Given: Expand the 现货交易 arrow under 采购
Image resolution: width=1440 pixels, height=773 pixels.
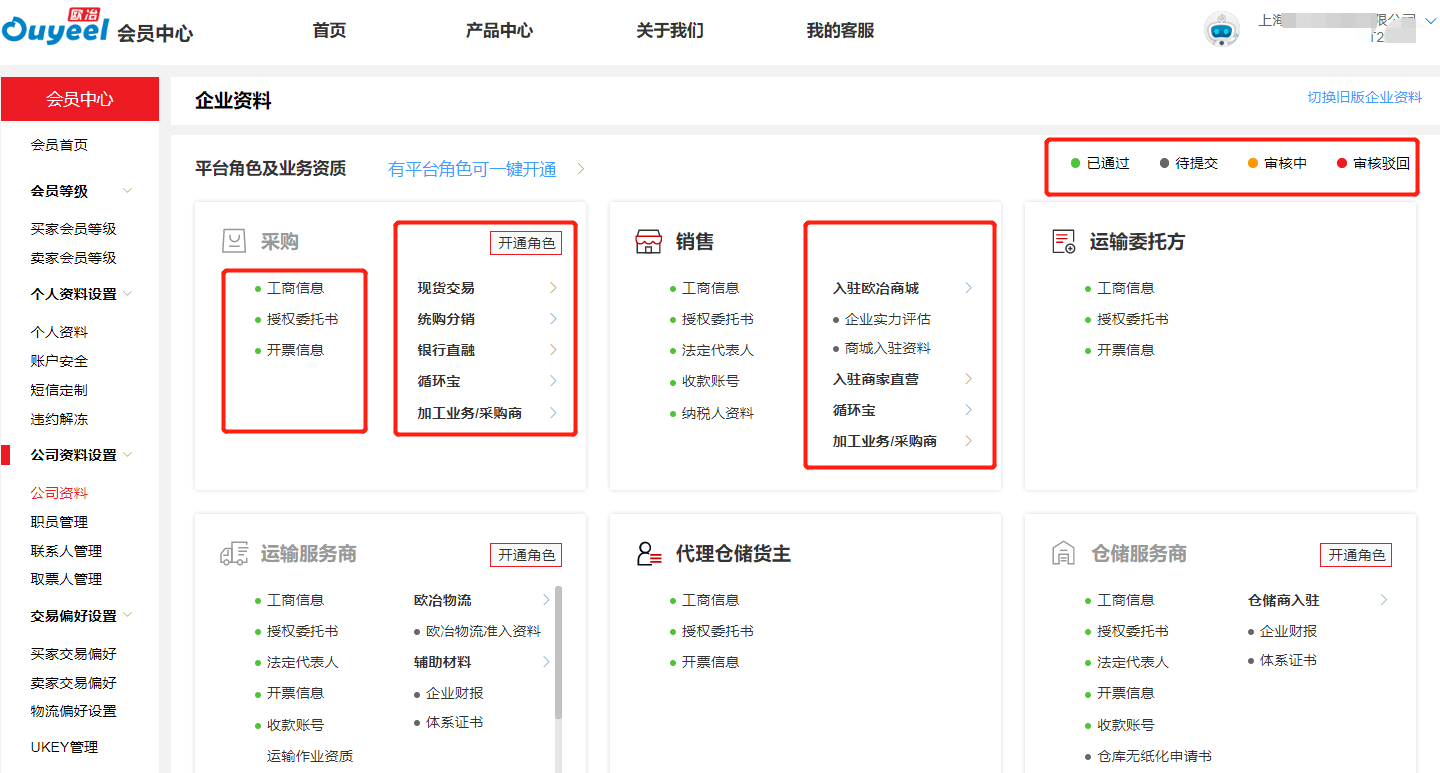Looking at the screenshot, I should pyautogui.click(x=553, y=288).
